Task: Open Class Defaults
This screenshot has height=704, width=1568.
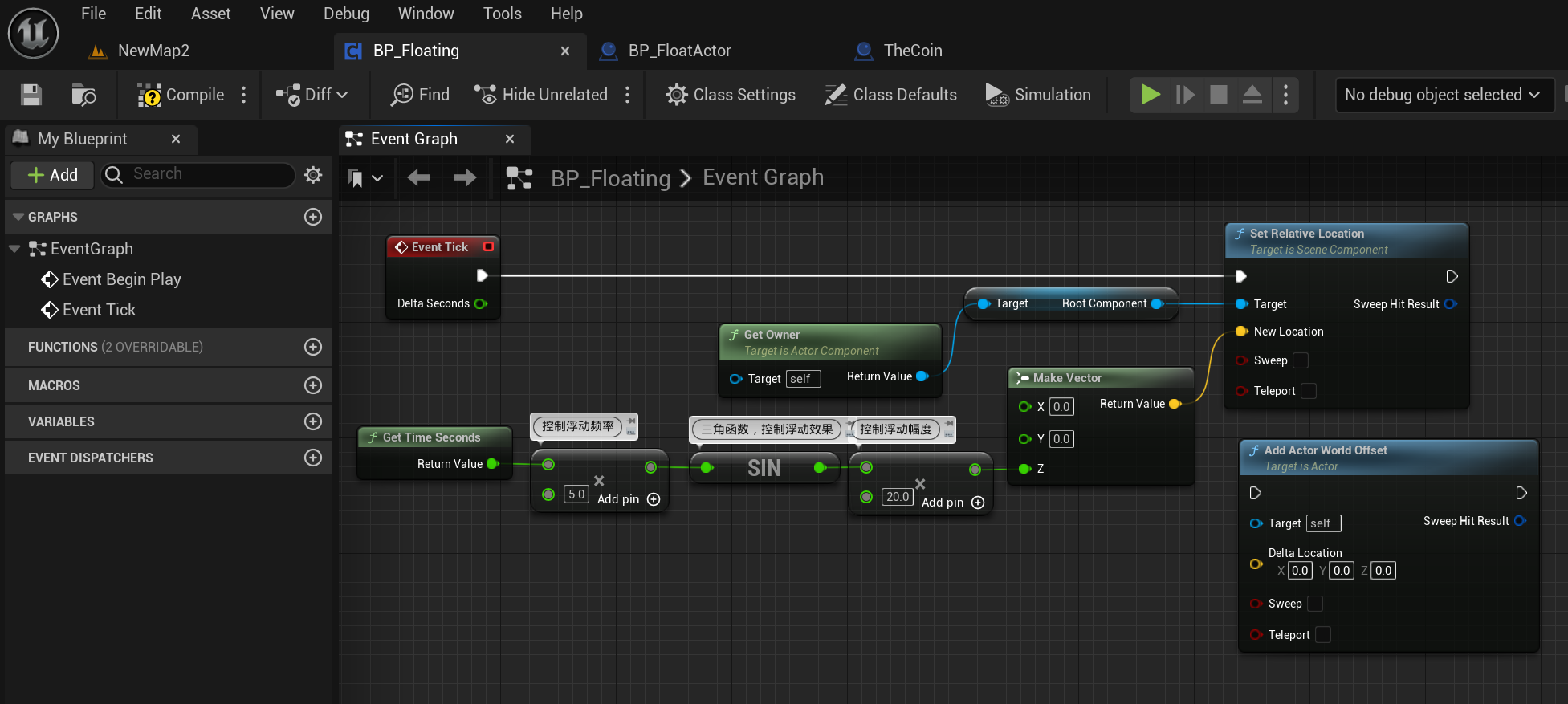Action: [891, 95]
